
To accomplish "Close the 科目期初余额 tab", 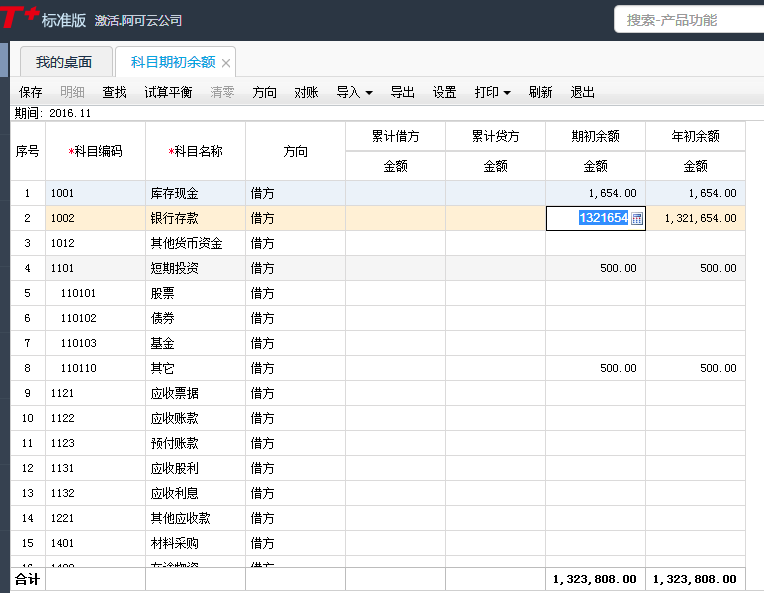I will (226, 63).
